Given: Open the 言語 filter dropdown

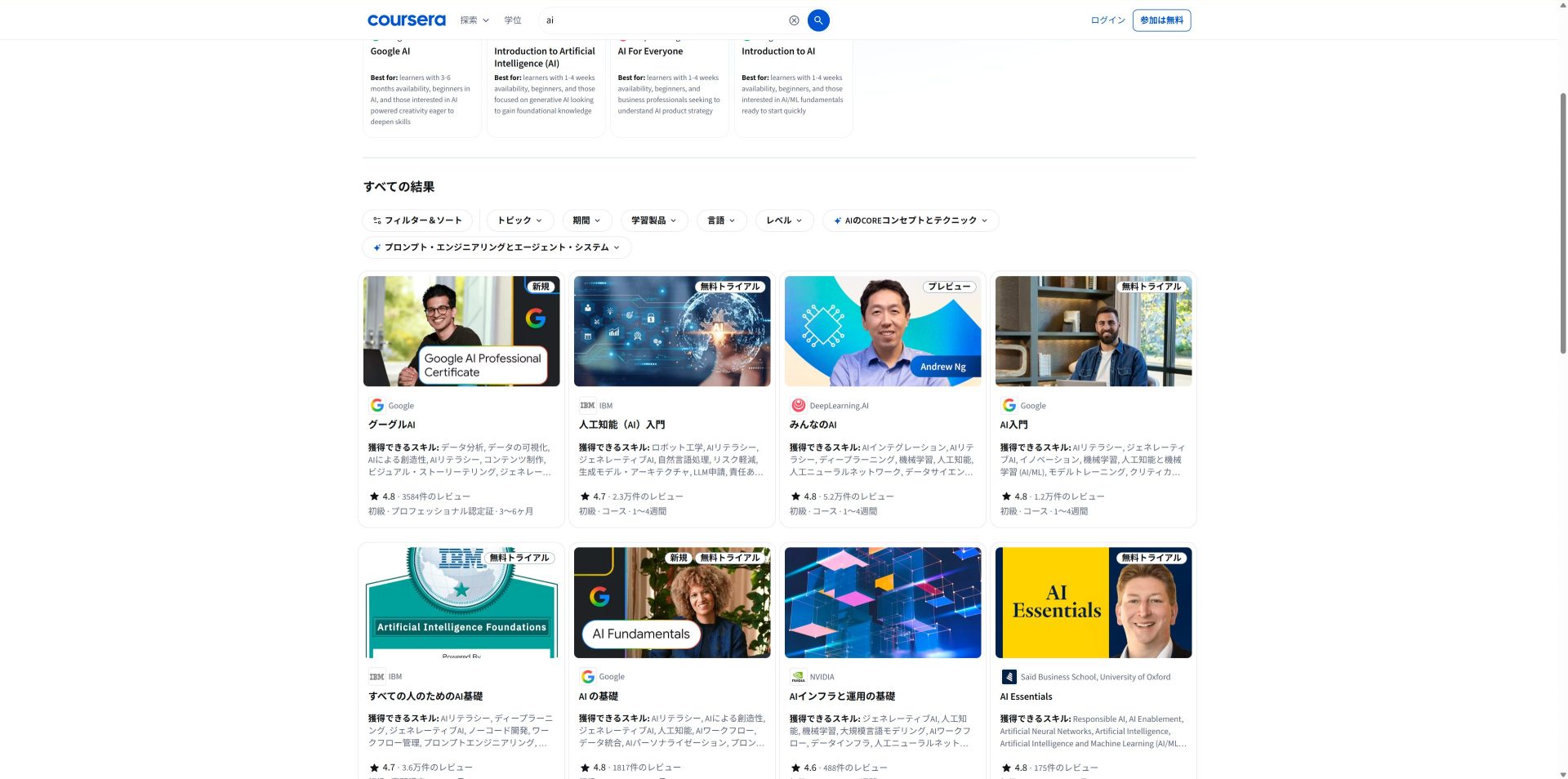Looking at the screenshot, I should tap(721, 220).
